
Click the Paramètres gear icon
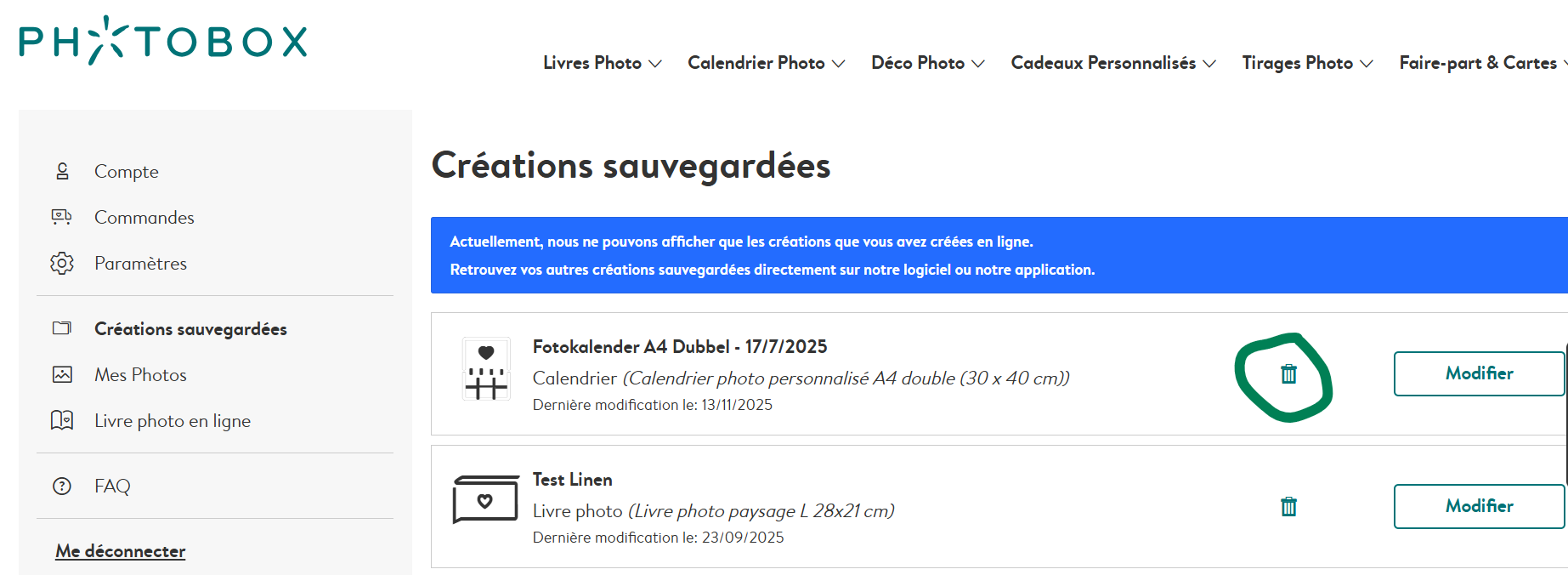62,264
